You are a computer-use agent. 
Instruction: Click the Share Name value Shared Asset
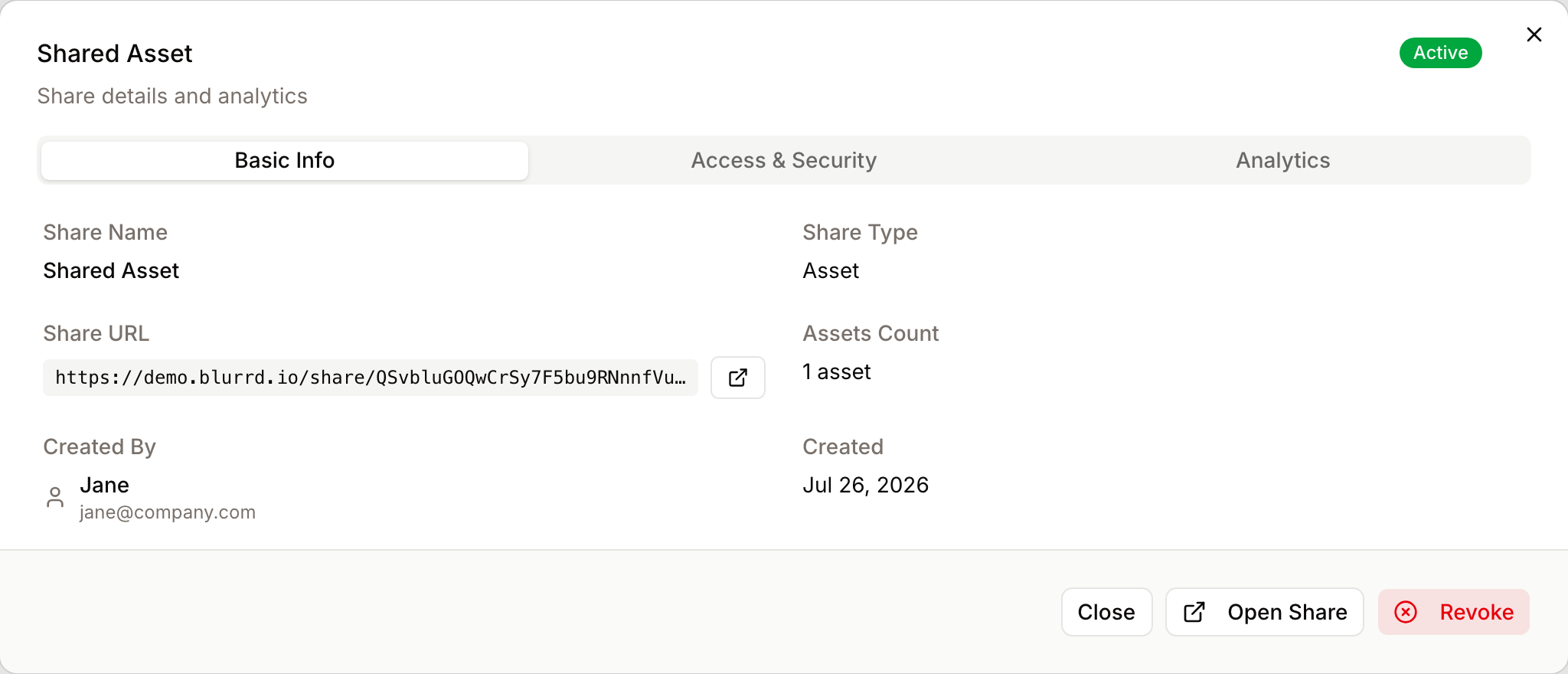[111, 270]
